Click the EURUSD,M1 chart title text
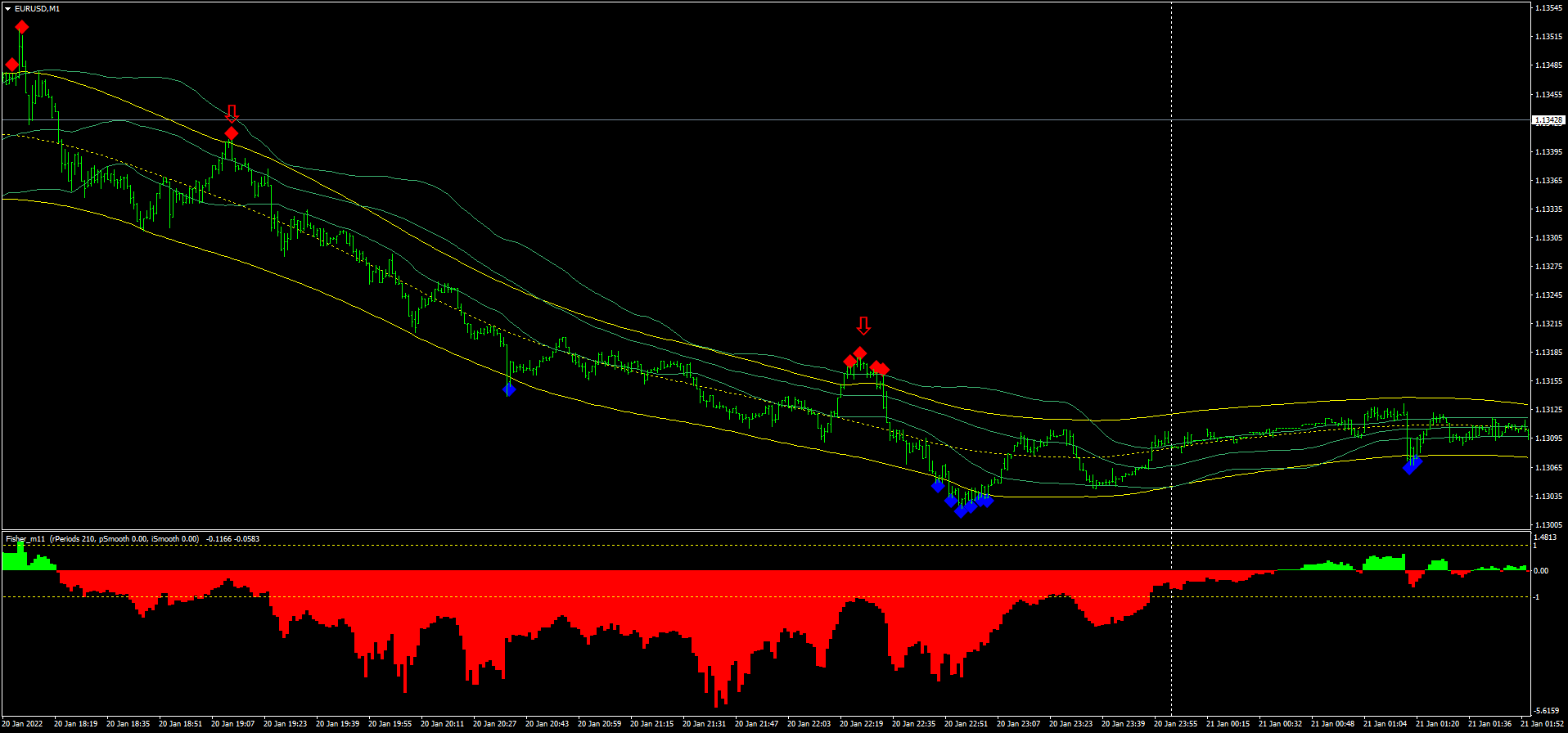 tap(37, 9)
